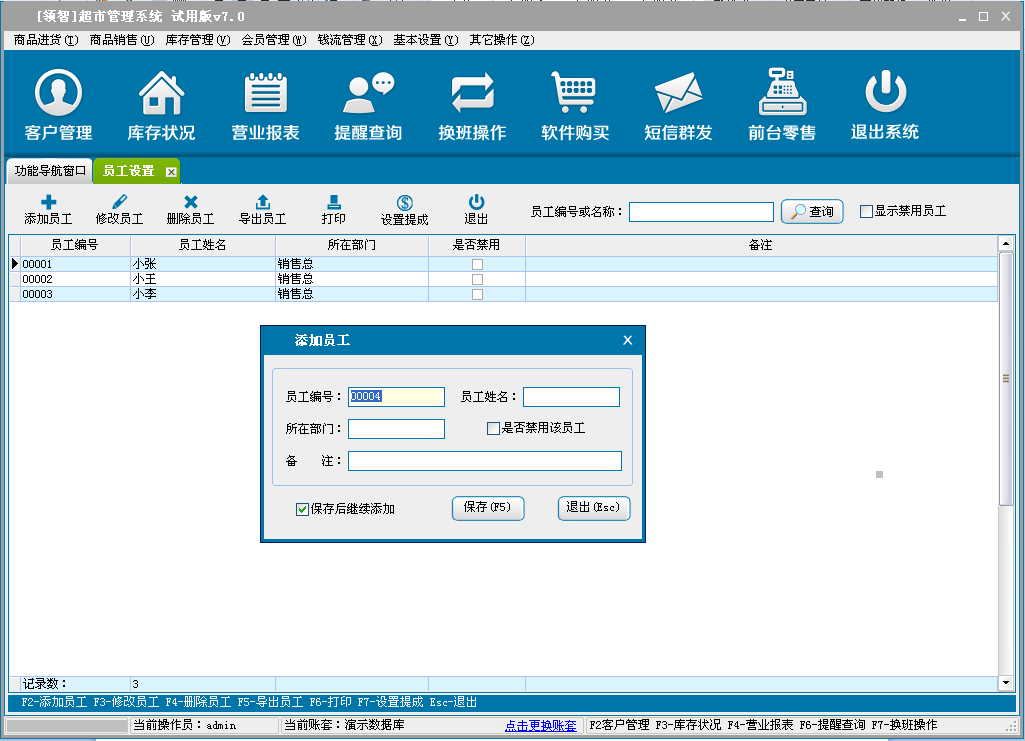Open 商品销售(U) menu
The image size is (1025, 741).
[122, 40]
